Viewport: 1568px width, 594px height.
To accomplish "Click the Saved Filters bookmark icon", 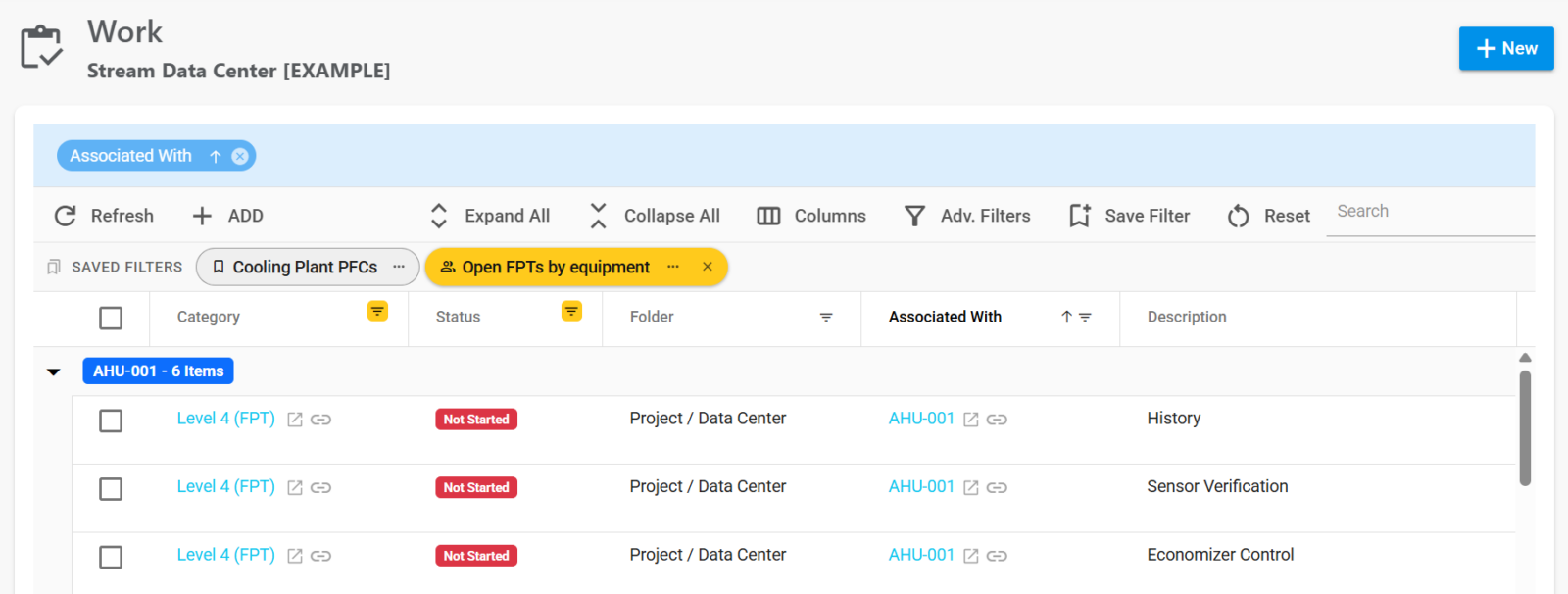I will pyautogui.click(x=54, y=267).
